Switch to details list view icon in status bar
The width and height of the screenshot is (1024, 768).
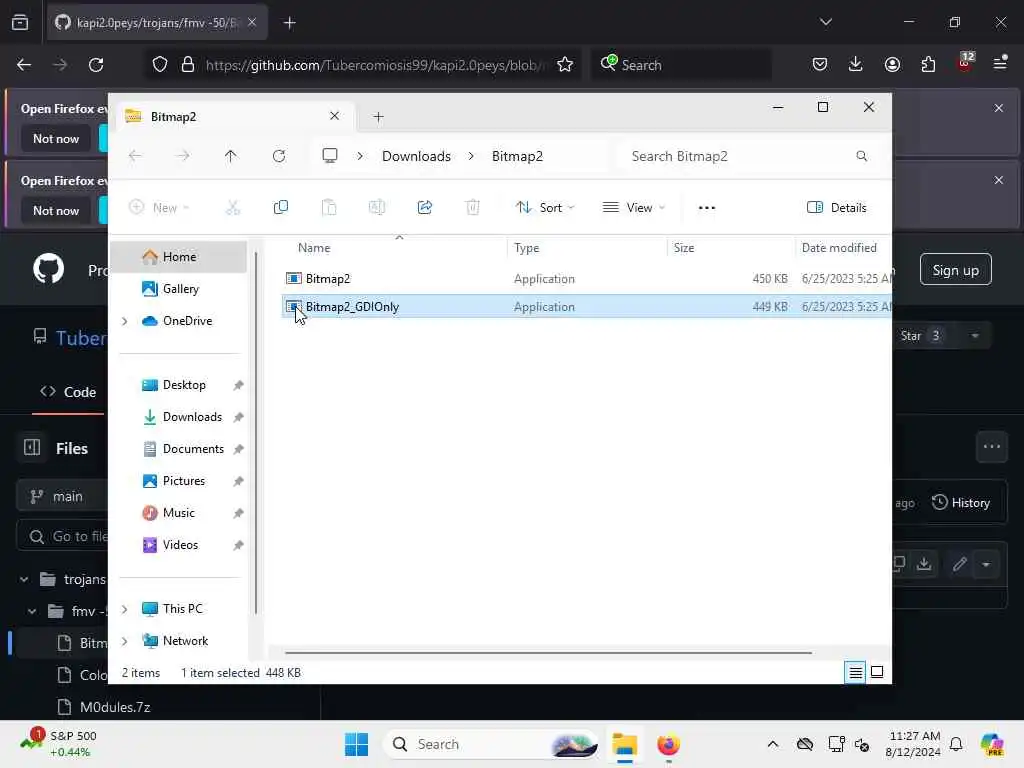tap(855, 672)
